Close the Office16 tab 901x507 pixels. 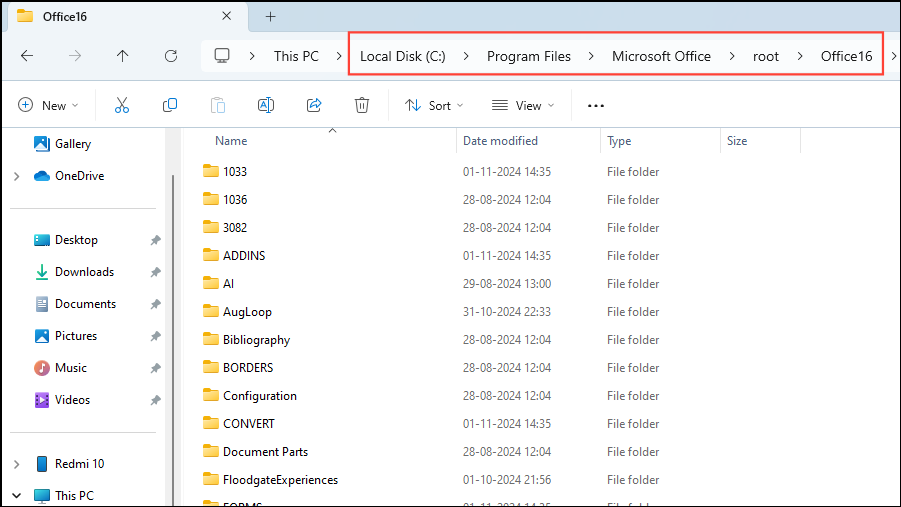(226, 16)
